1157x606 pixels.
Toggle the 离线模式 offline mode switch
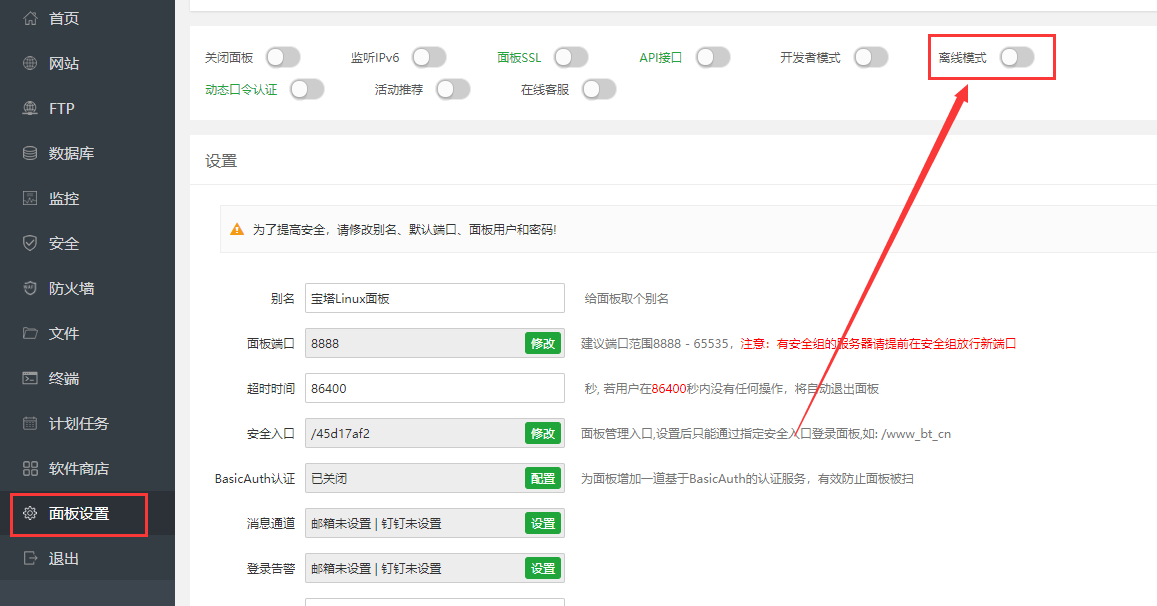[1016, 58]
